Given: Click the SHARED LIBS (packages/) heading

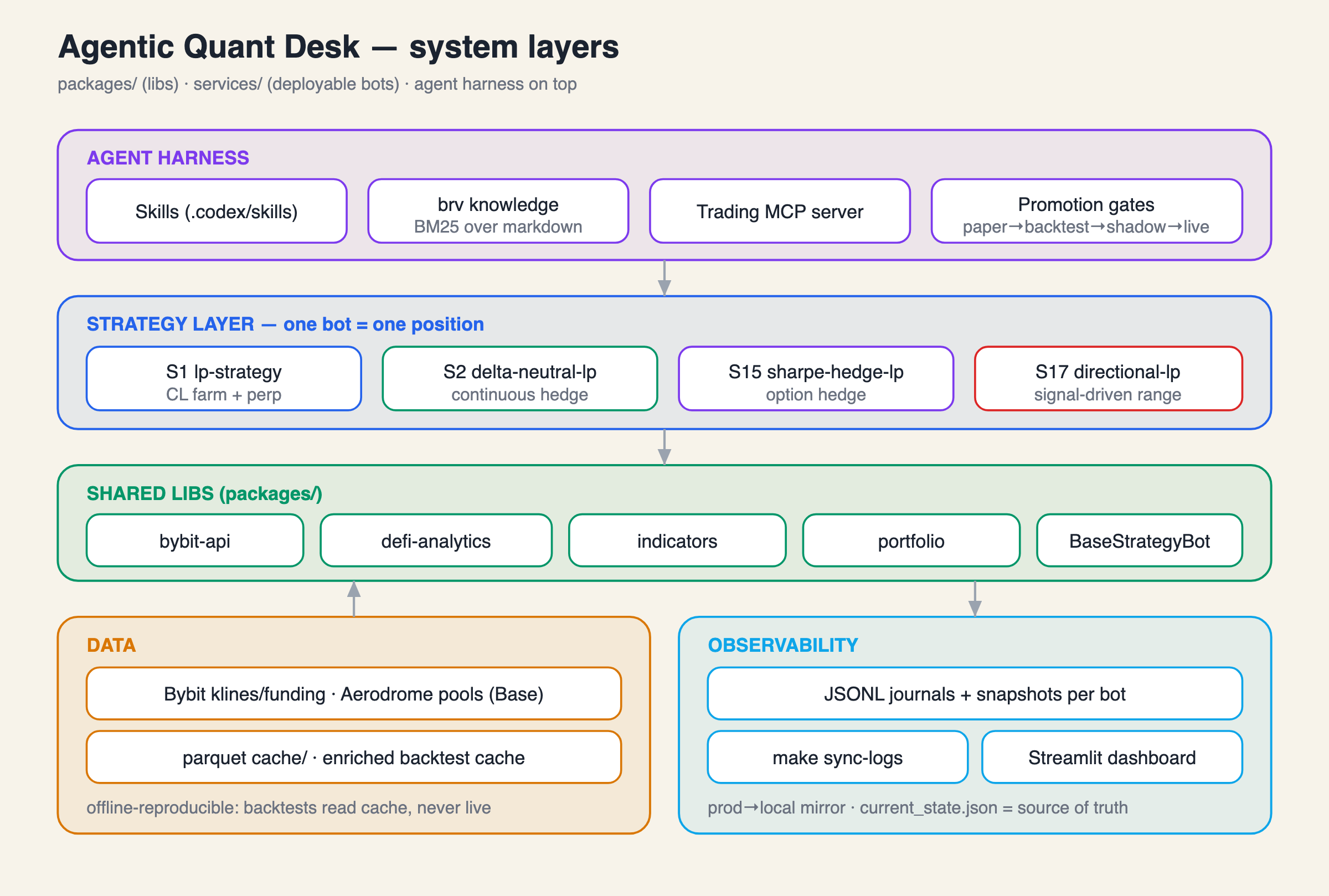Looking at the screenshot, I should 204,493.
